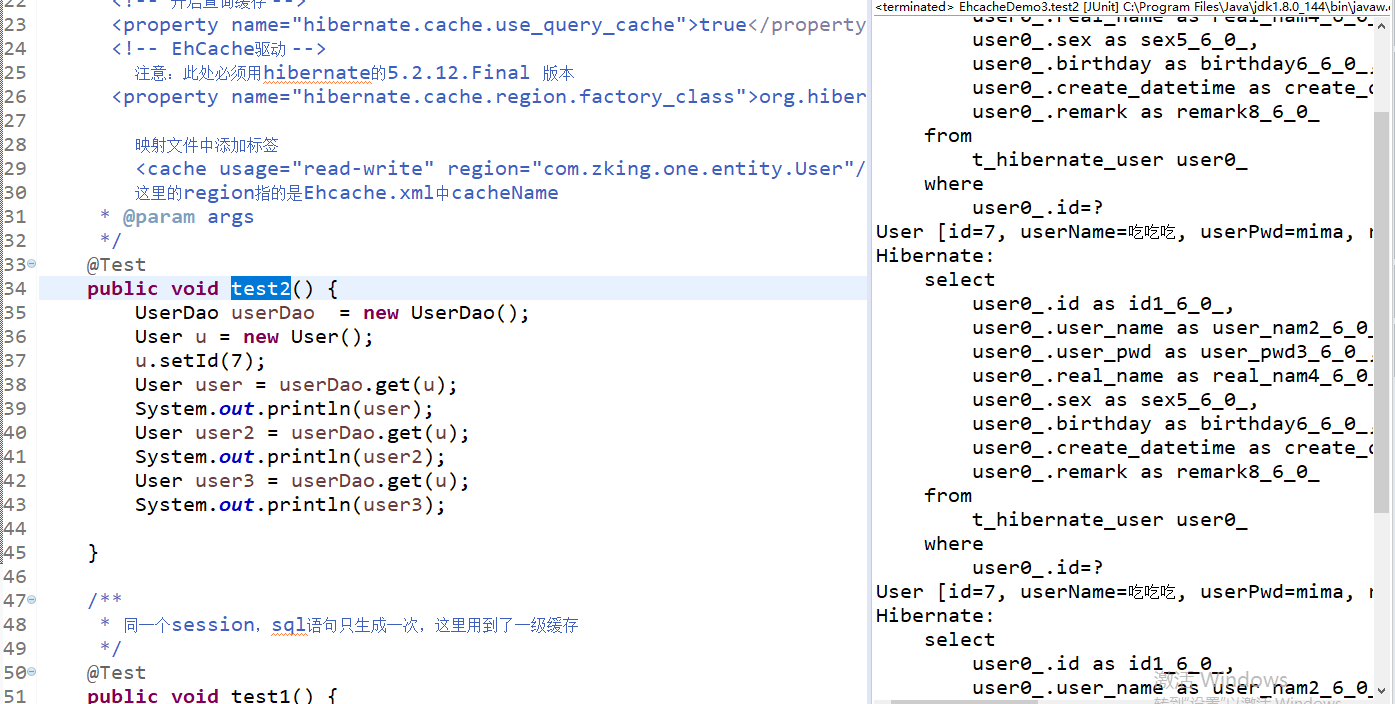This screenshot has height=704, width=1395.
Task: Click the highlighted test2 method name
Action: (x=260, y=288)
